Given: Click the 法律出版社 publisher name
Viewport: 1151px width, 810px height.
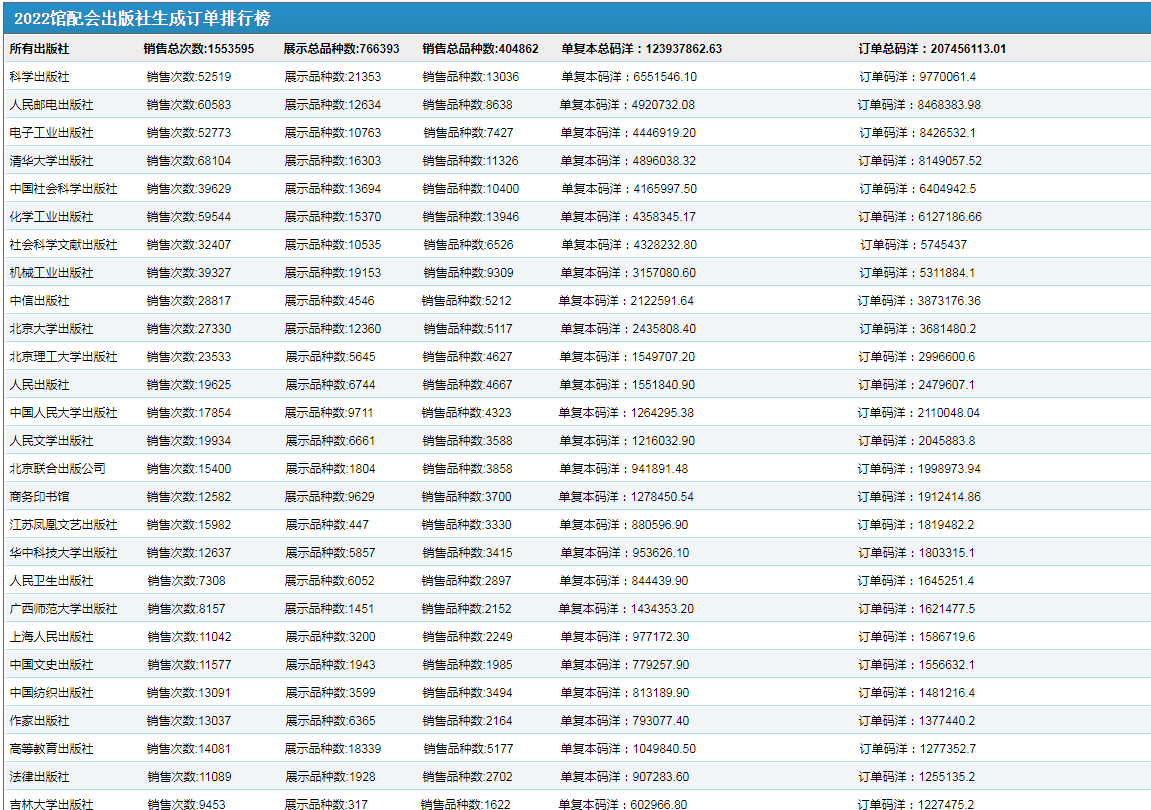Looking at the screenshot, I should (39, 777).
